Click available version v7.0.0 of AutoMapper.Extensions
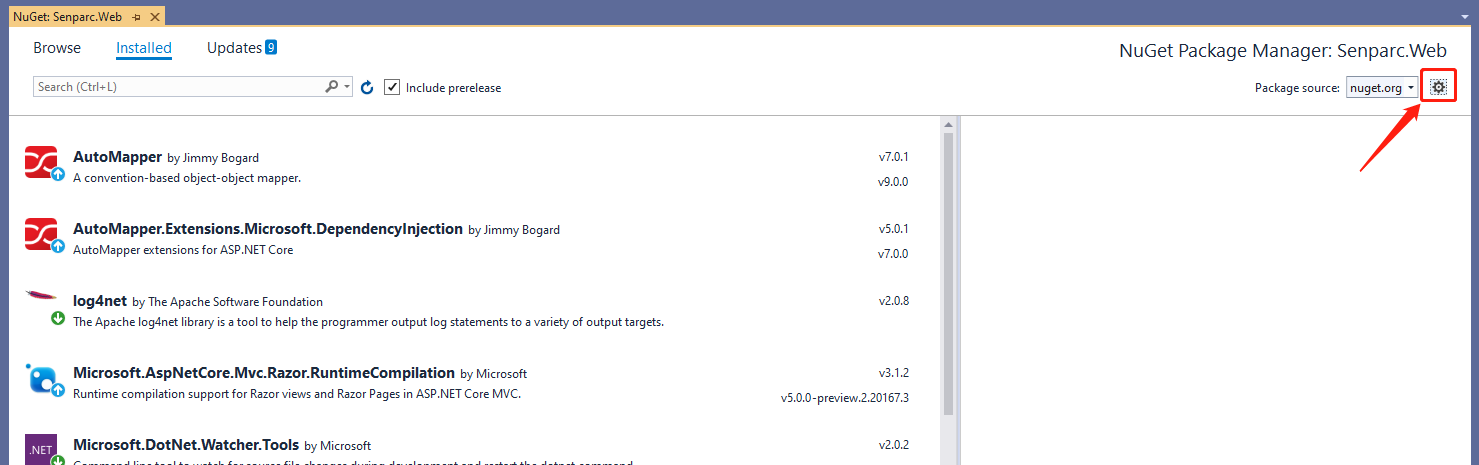Image resolution: width=1479 pixels, height=465 pixels. [893, 254]
